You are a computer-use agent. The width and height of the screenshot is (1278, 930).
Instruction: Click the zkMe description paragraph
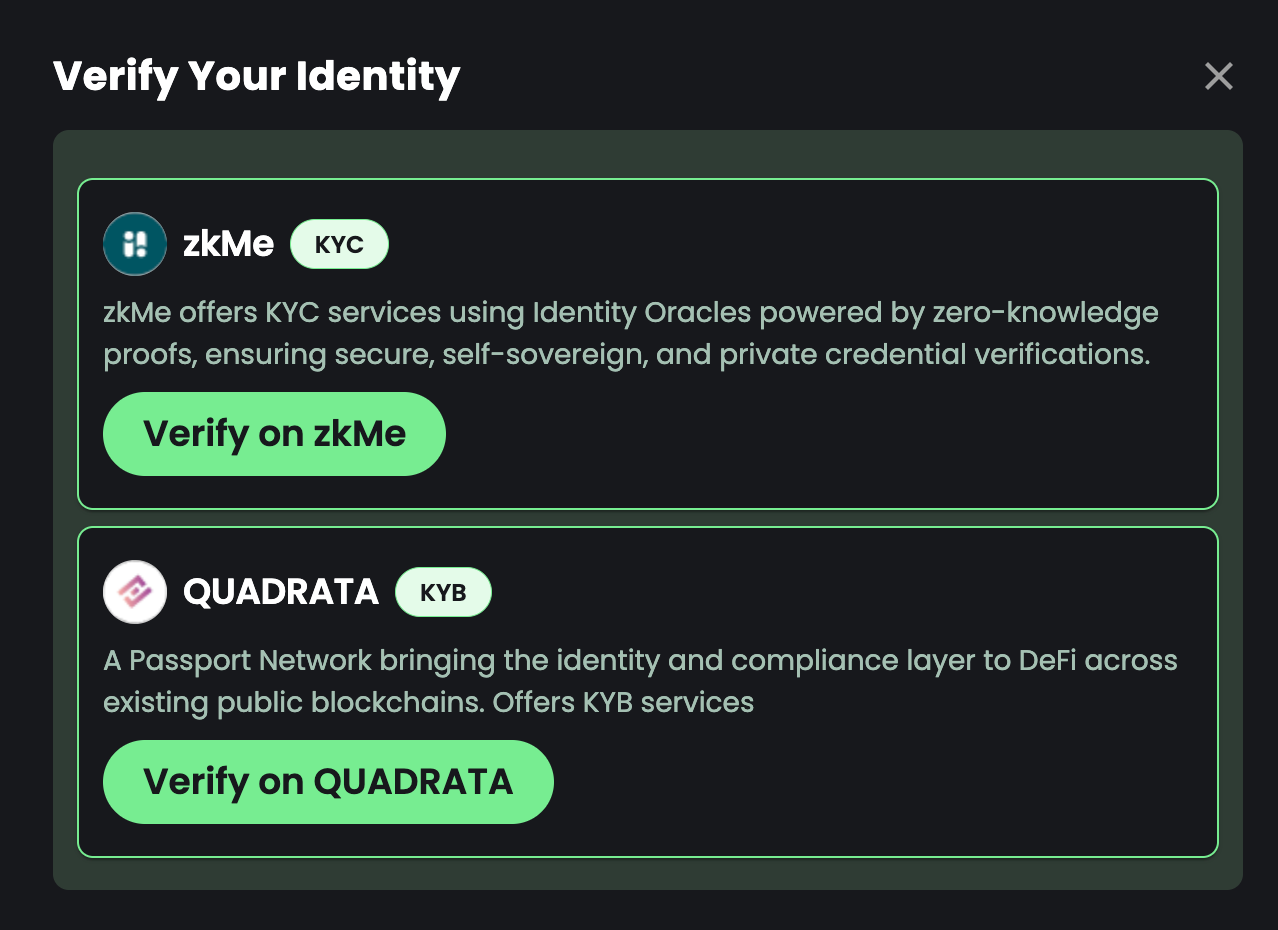(x=631, y=333)
